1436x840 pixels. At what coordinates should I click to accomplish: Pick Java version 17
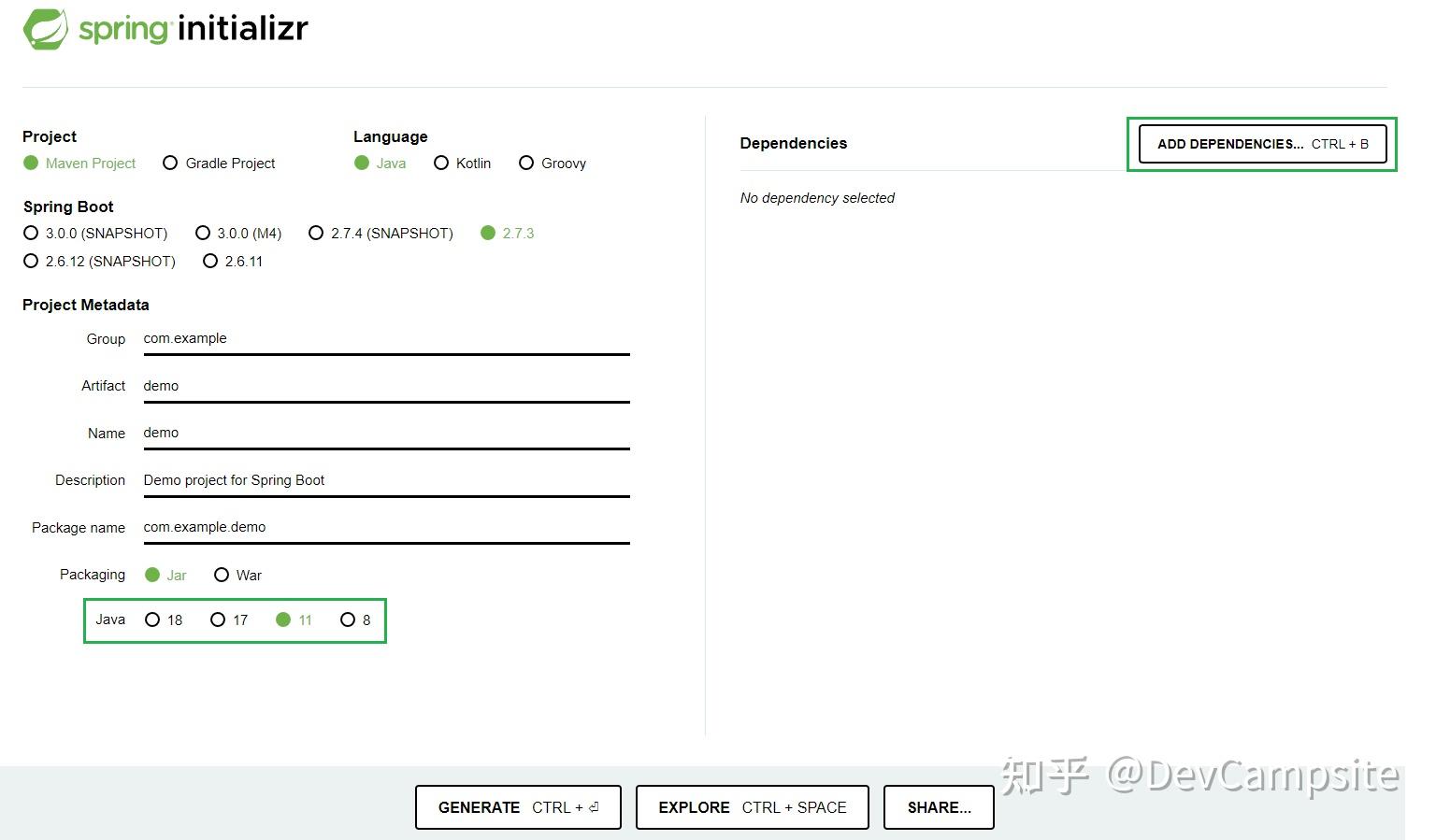point(218,619)
